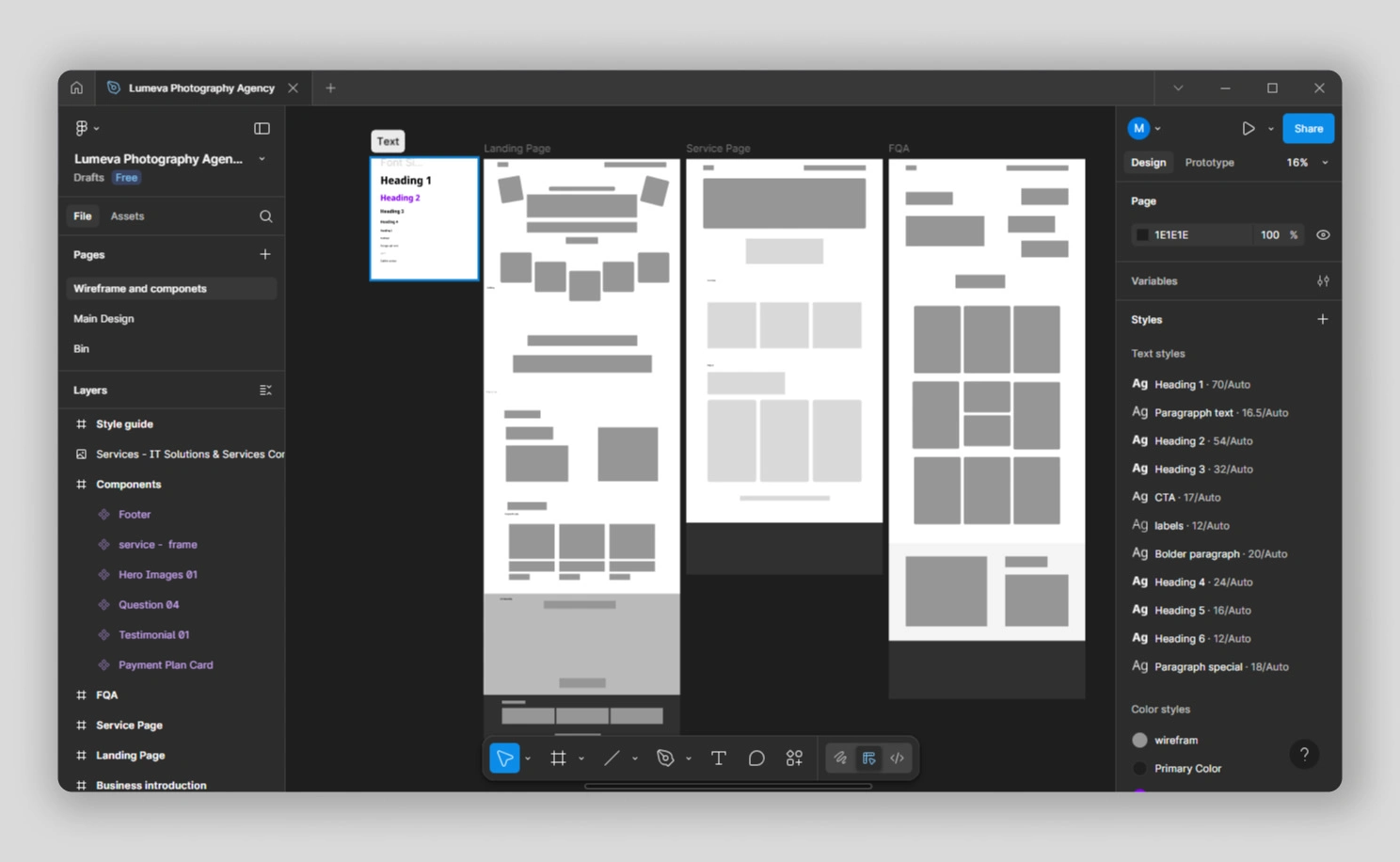Select the Hero Images 01 component layer

157,574
